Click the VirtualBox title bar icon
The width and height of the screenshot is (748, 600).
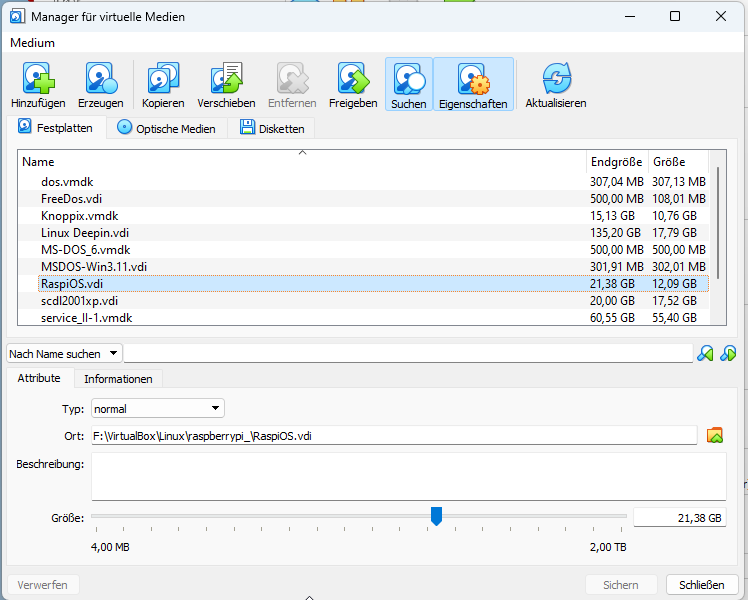[17, 17]
